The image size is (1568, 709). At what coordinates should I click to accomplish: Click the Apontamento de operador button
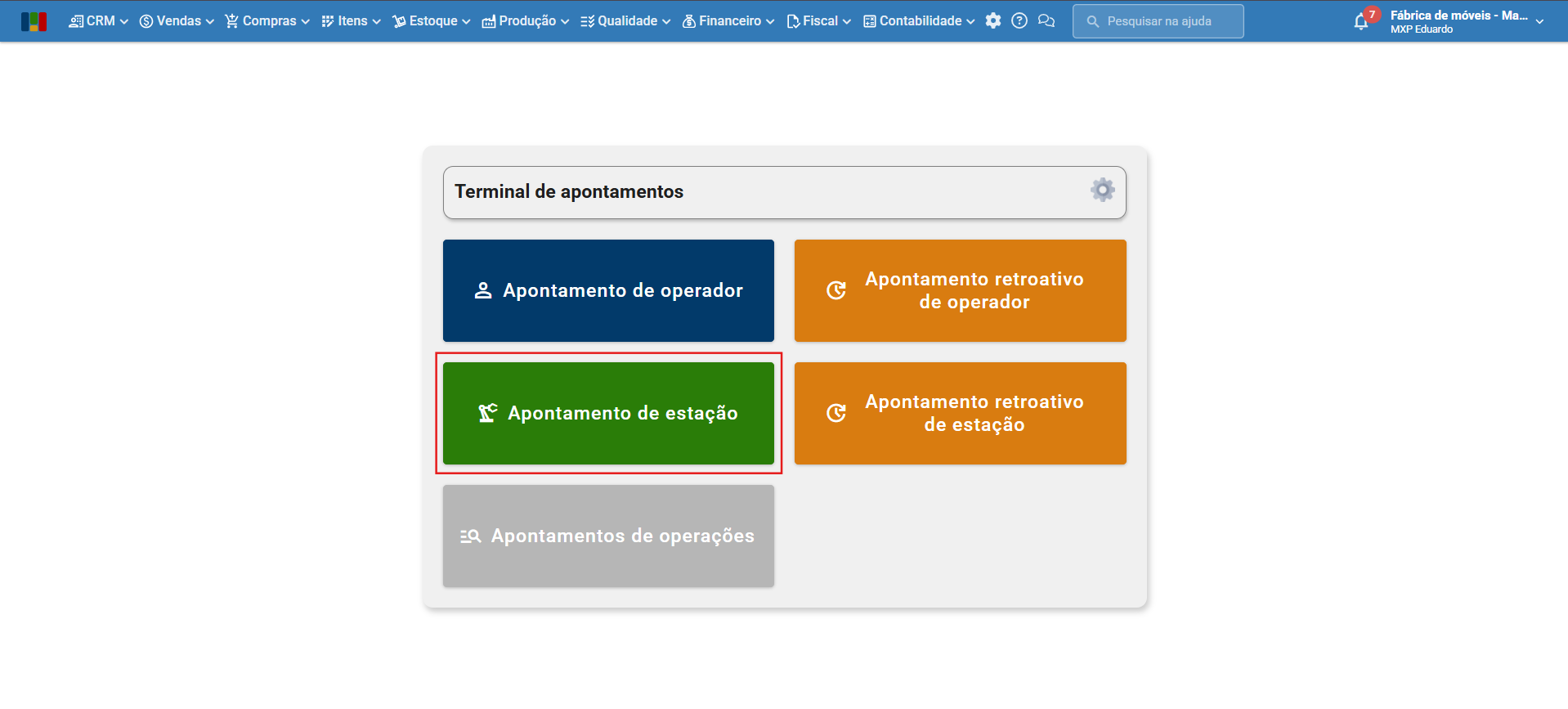coord(608,290)
